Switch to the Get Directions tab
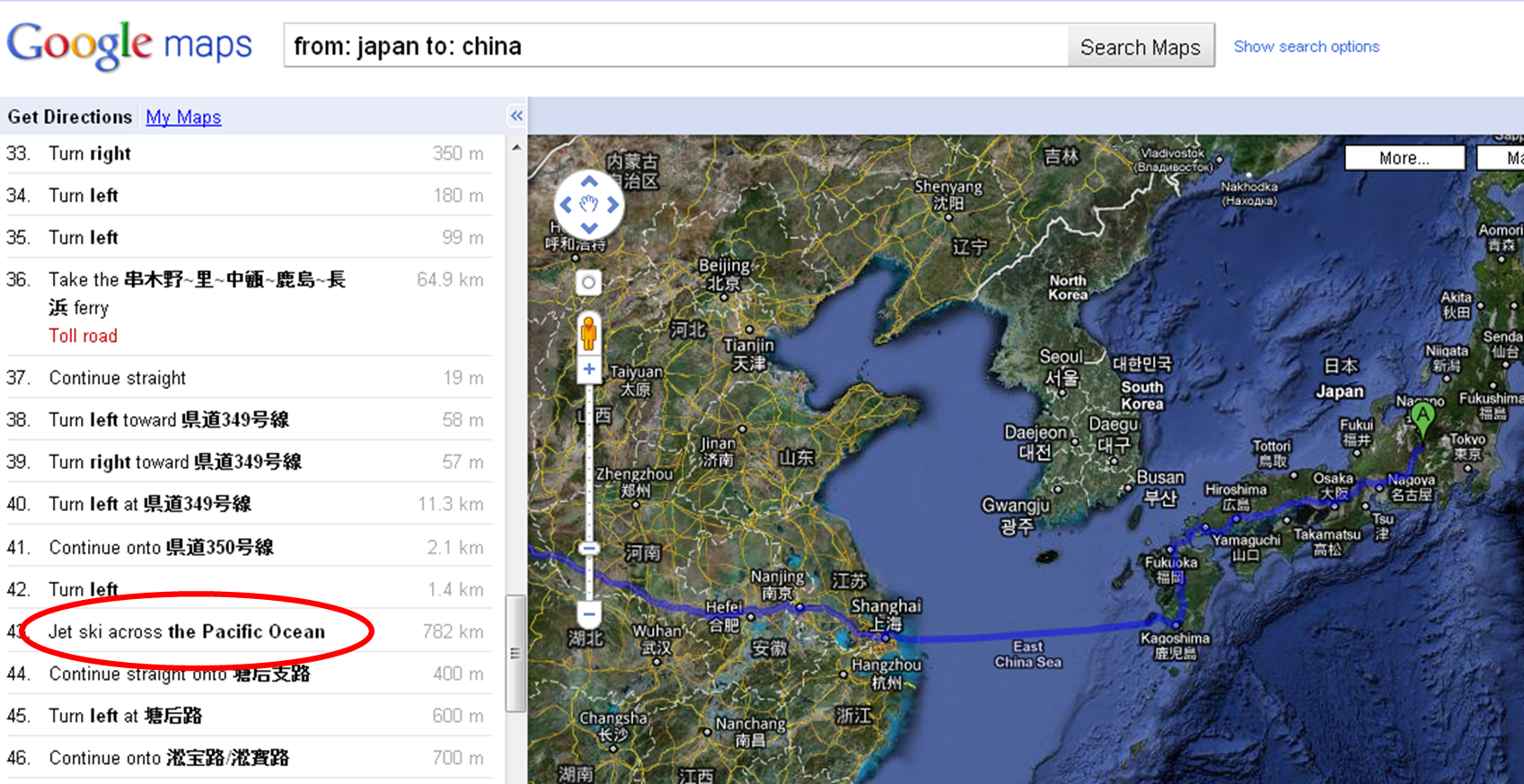Viewport: 1524px width, 784px height. pyautogui.click(x=70, y=117)
